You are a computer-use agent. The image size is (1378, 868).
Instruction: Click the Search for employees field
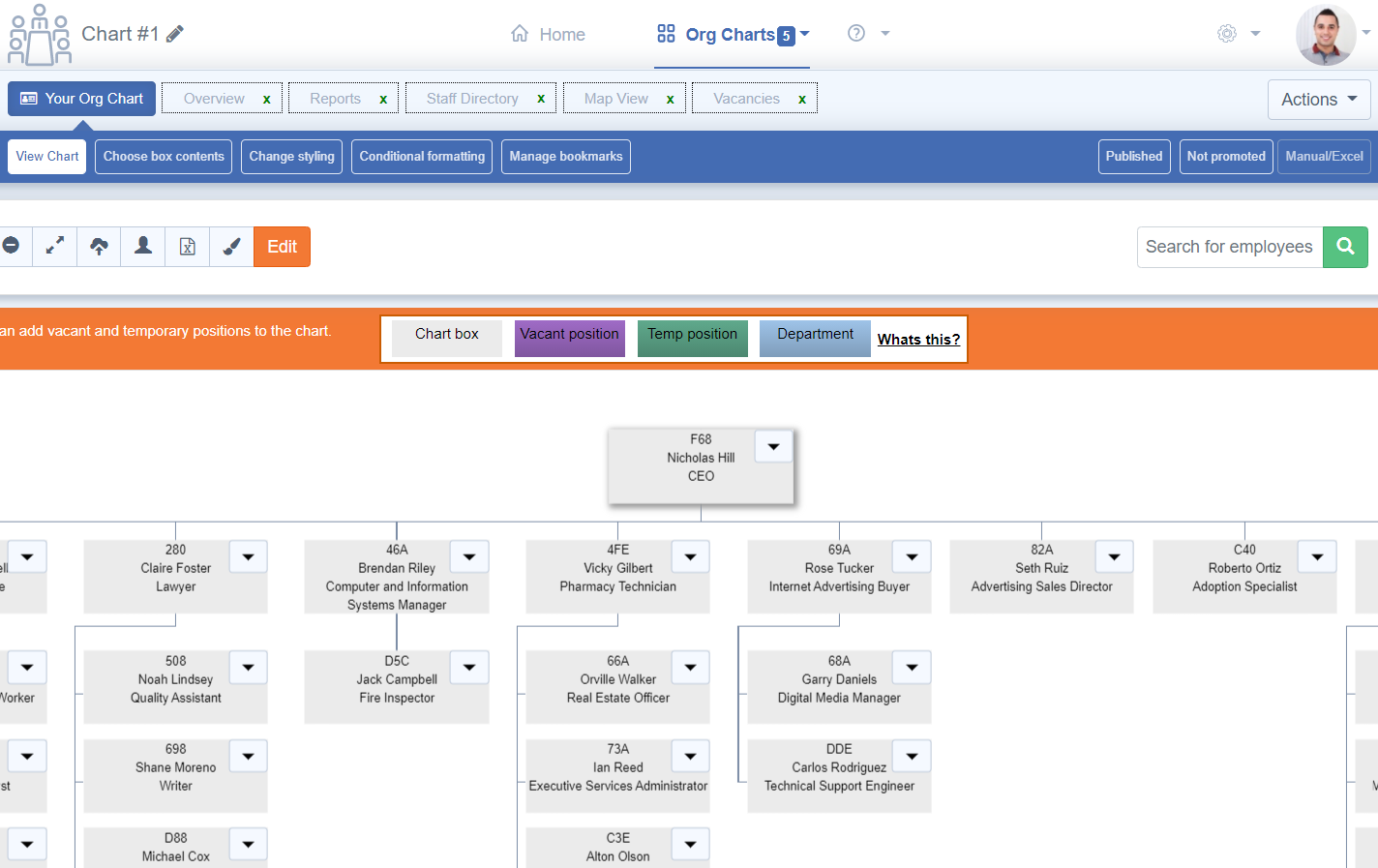[1229, 247]
